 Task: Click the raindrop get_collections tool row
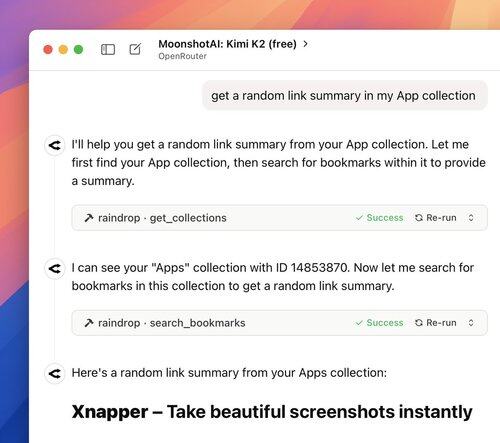280,218
